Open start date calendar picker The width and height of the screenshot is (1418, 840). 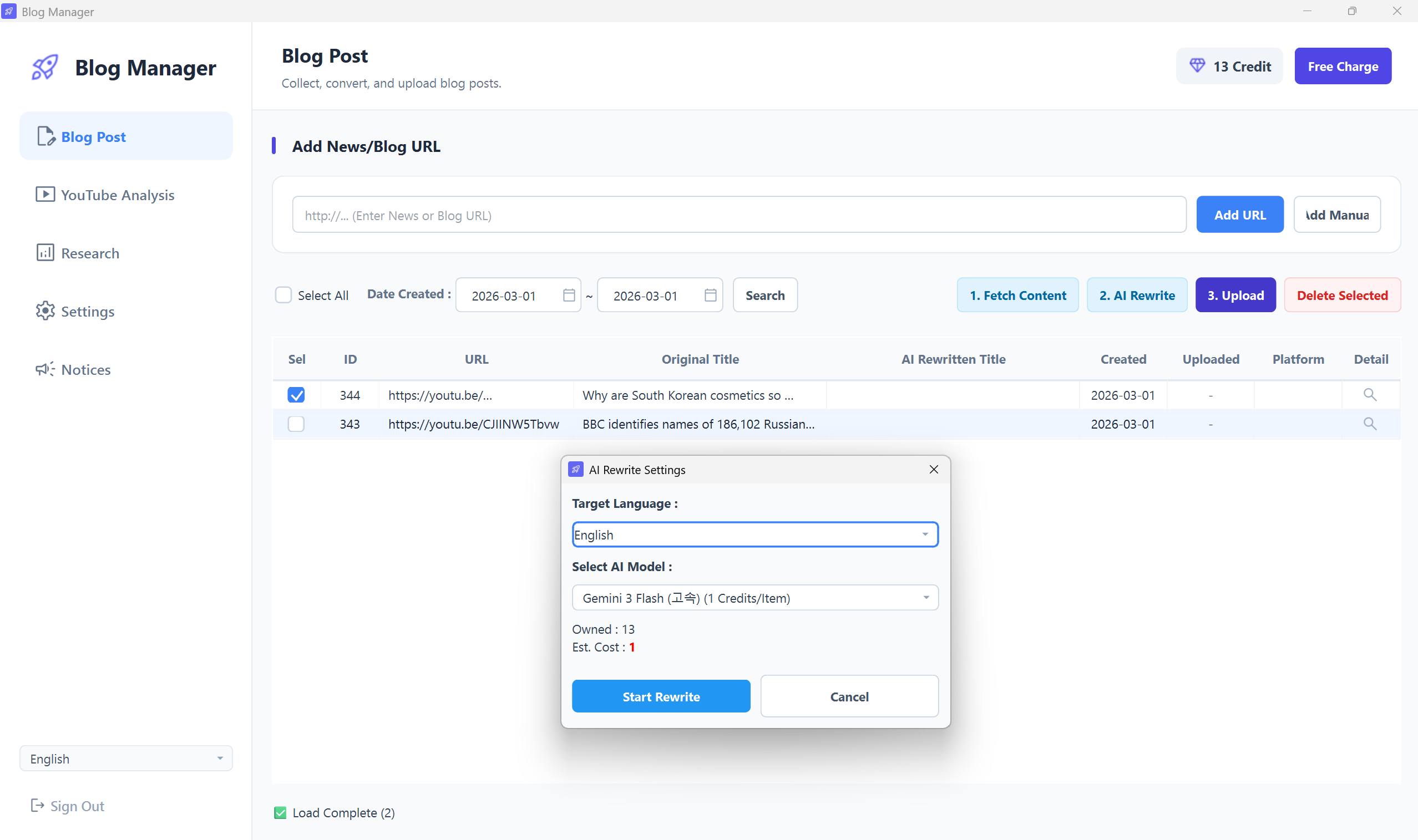[x=569, y=295]
